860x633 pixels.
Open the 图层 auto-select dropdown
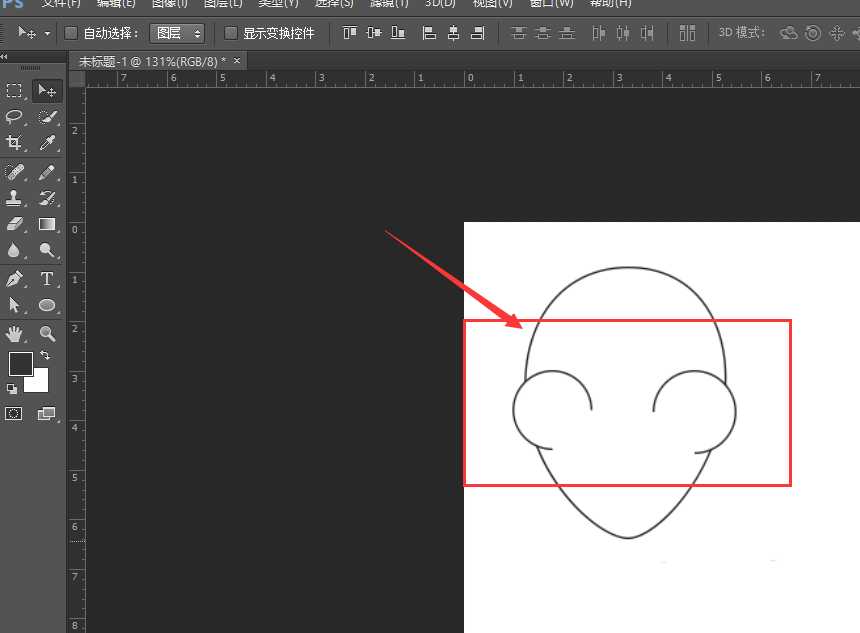pyautogui.click(x=177, y=33)
